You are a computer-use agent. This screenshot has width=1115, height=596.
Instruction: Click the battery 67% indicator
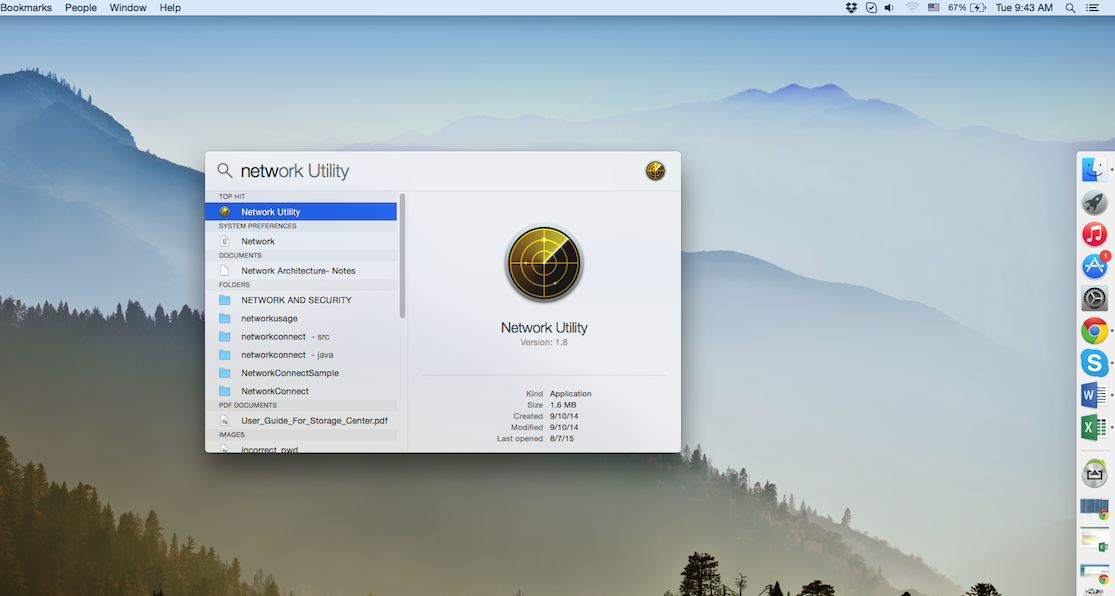[x=967, y=8]
